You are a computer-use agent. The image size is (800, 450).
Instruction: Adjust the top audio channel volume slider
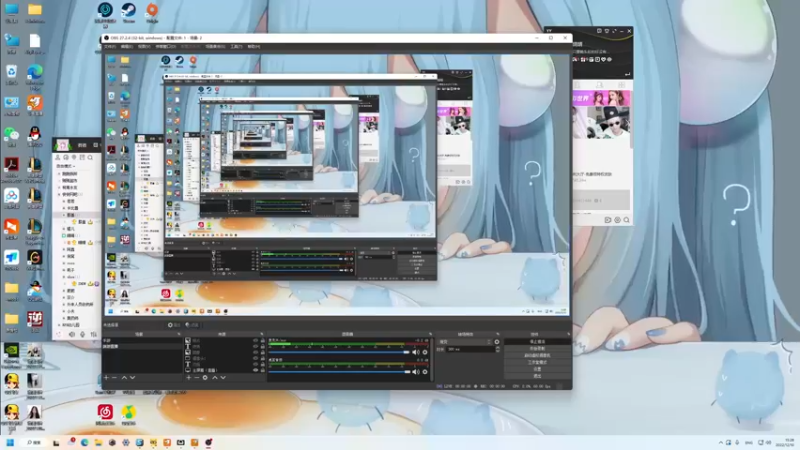(x=339, y=352)
